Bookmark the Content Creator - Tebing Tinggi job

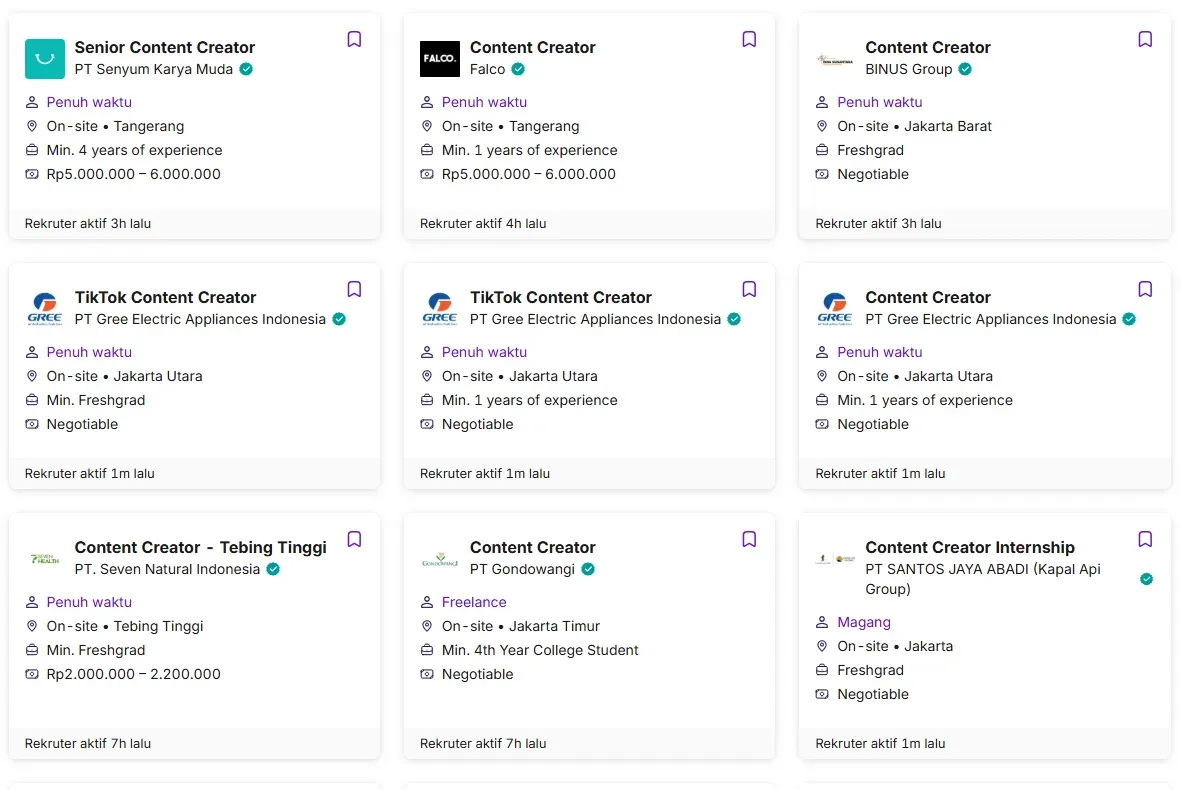tap(354, 540)
